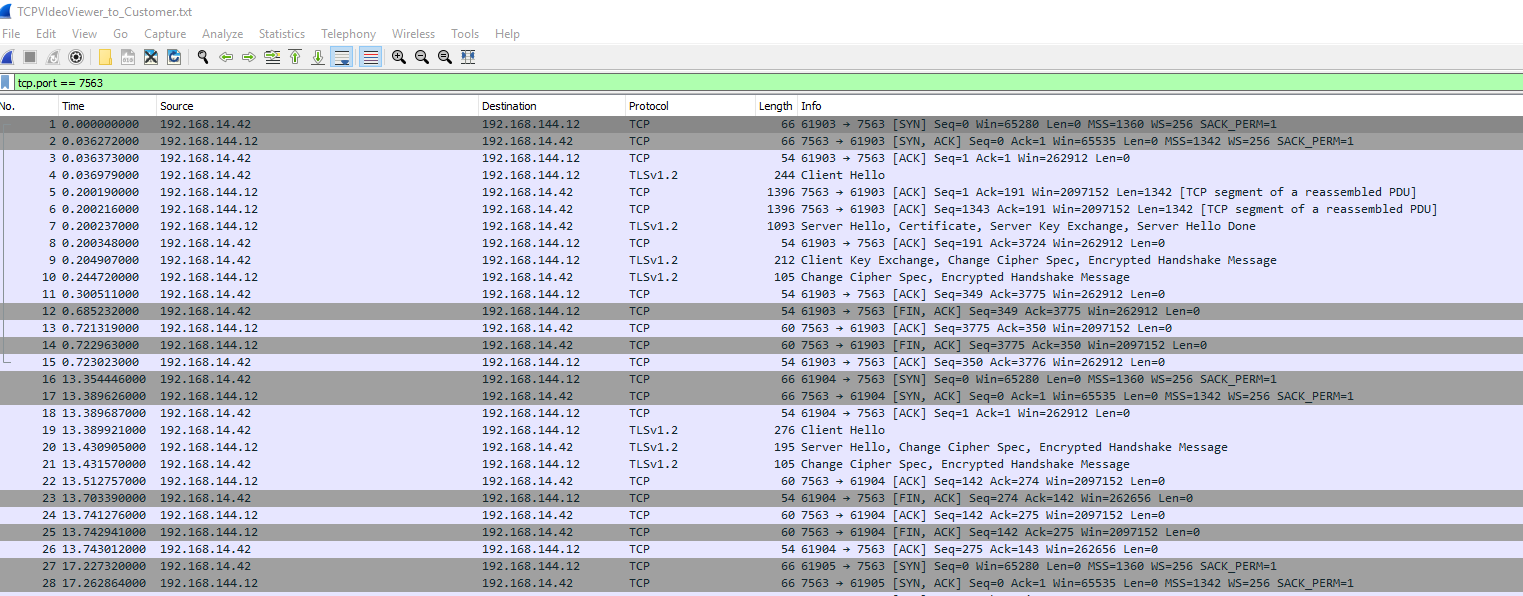Zoom out packet text icon
Viewport: 1523px width, 596px height.
[422, 57]
